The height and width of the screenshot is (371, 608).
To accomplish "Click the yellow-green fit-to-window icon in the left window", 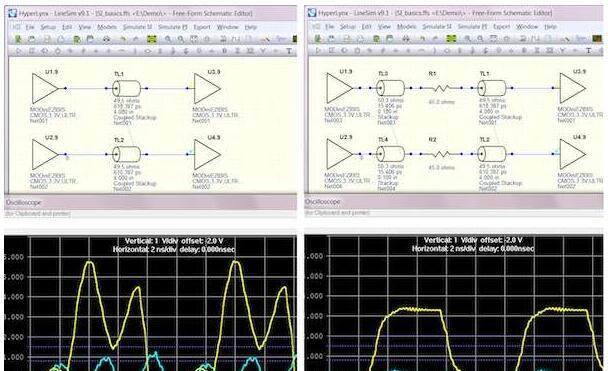I will 152,39.
